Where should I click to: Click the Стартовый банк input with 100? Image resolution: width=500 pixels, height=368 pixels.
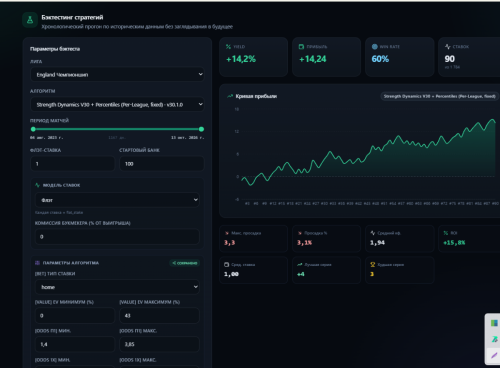tap(162, 164)
